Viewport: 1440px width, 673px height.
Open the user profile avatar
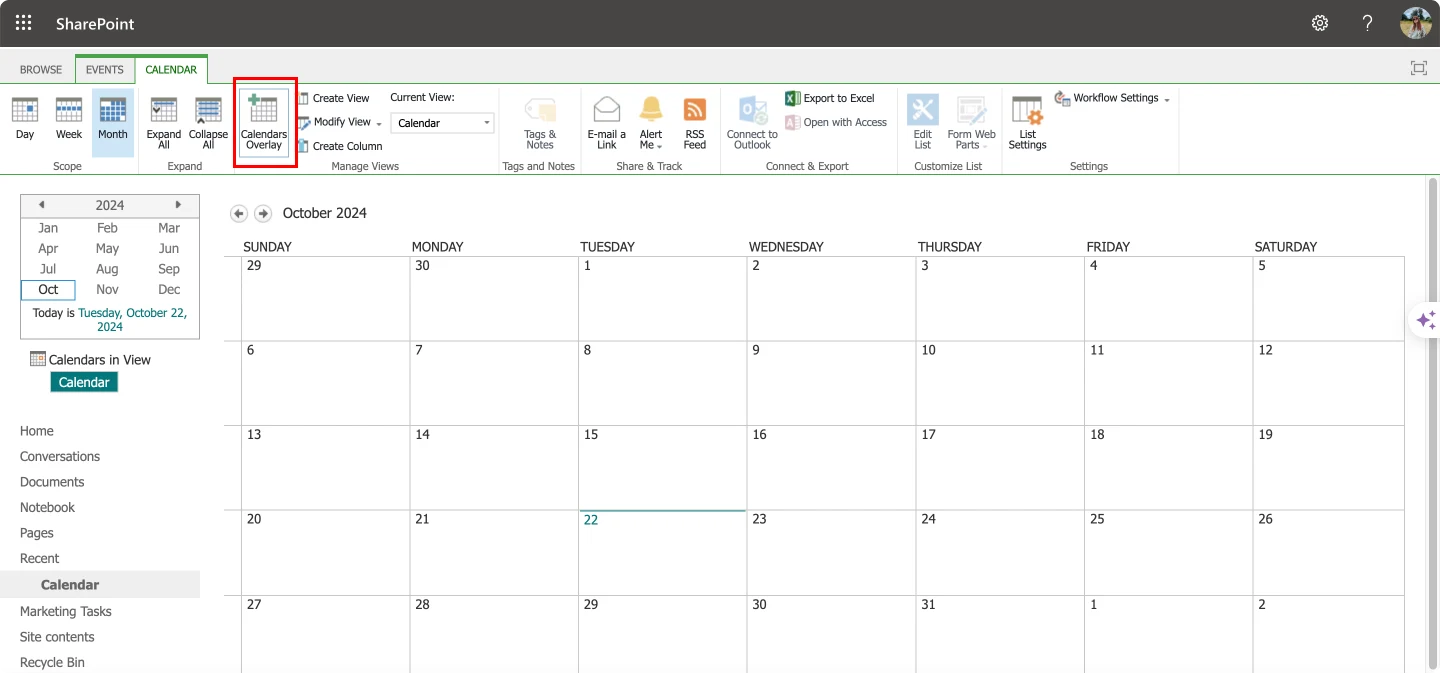tap(1416, 23)
